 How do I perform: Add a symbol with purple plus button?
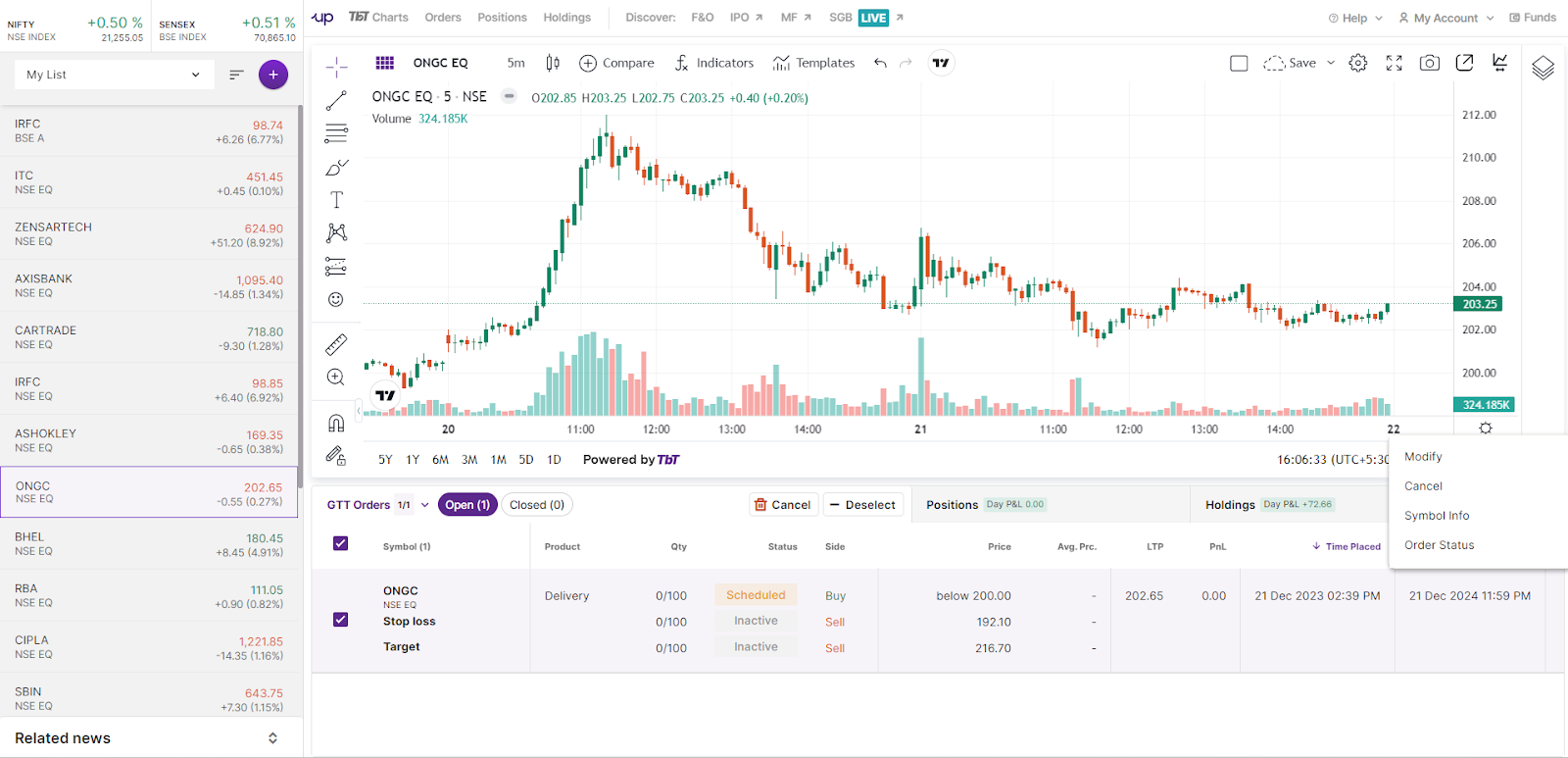273,75
